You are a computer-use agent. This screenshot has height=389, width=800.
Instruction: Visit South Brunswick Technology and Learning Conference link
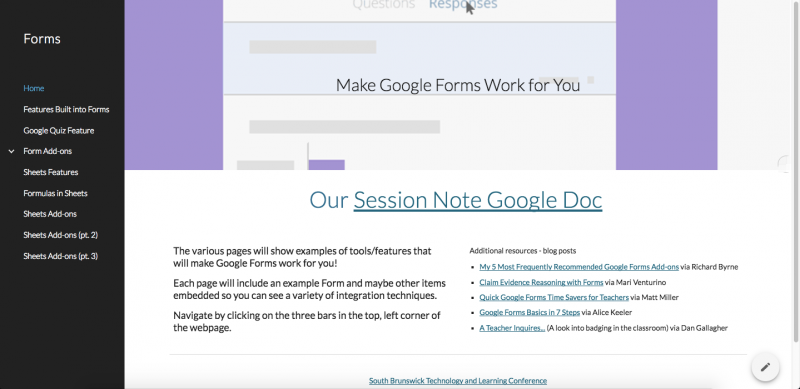click(x=458, y=381)
